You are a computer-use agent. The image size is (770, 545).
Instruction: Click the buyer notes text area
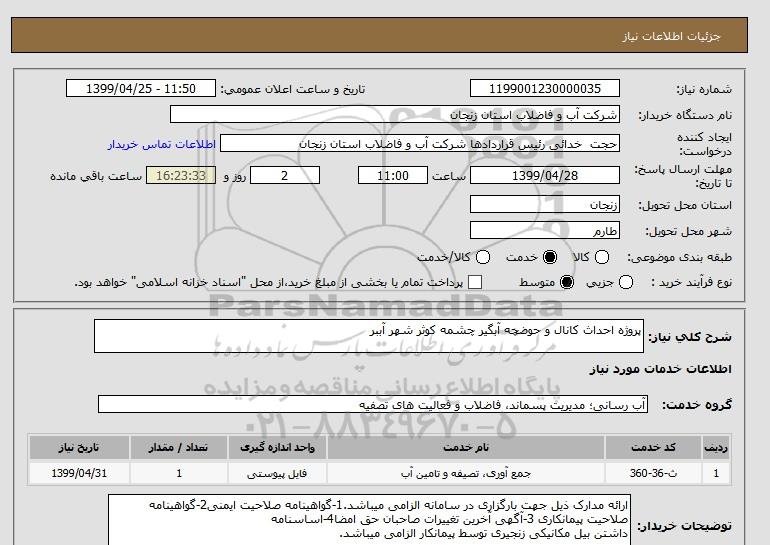click(370, 520)
